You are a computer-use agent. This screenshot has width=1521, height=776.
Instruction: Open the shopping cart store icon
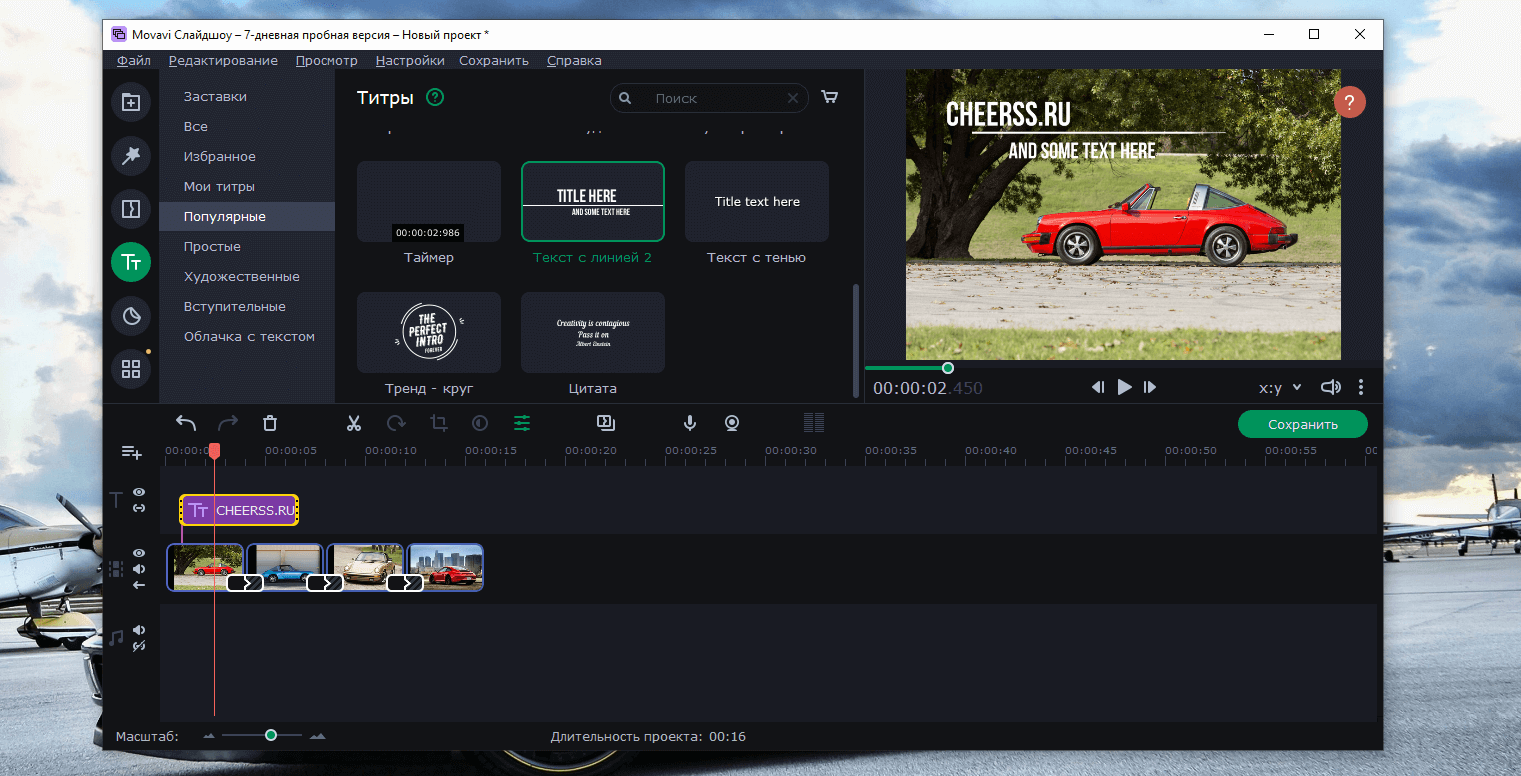[829, 97]
